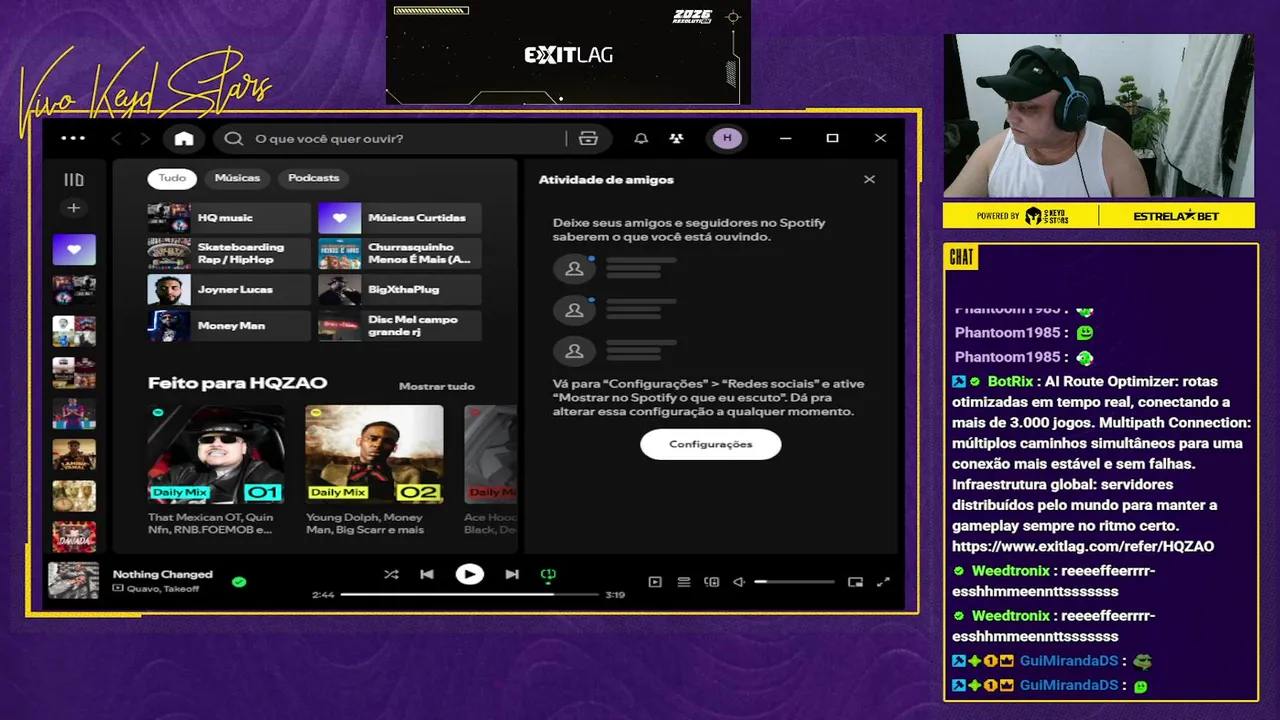Skip to the previous track
The height and width of the screenshot is (720, 1280).
pos(427,575)
